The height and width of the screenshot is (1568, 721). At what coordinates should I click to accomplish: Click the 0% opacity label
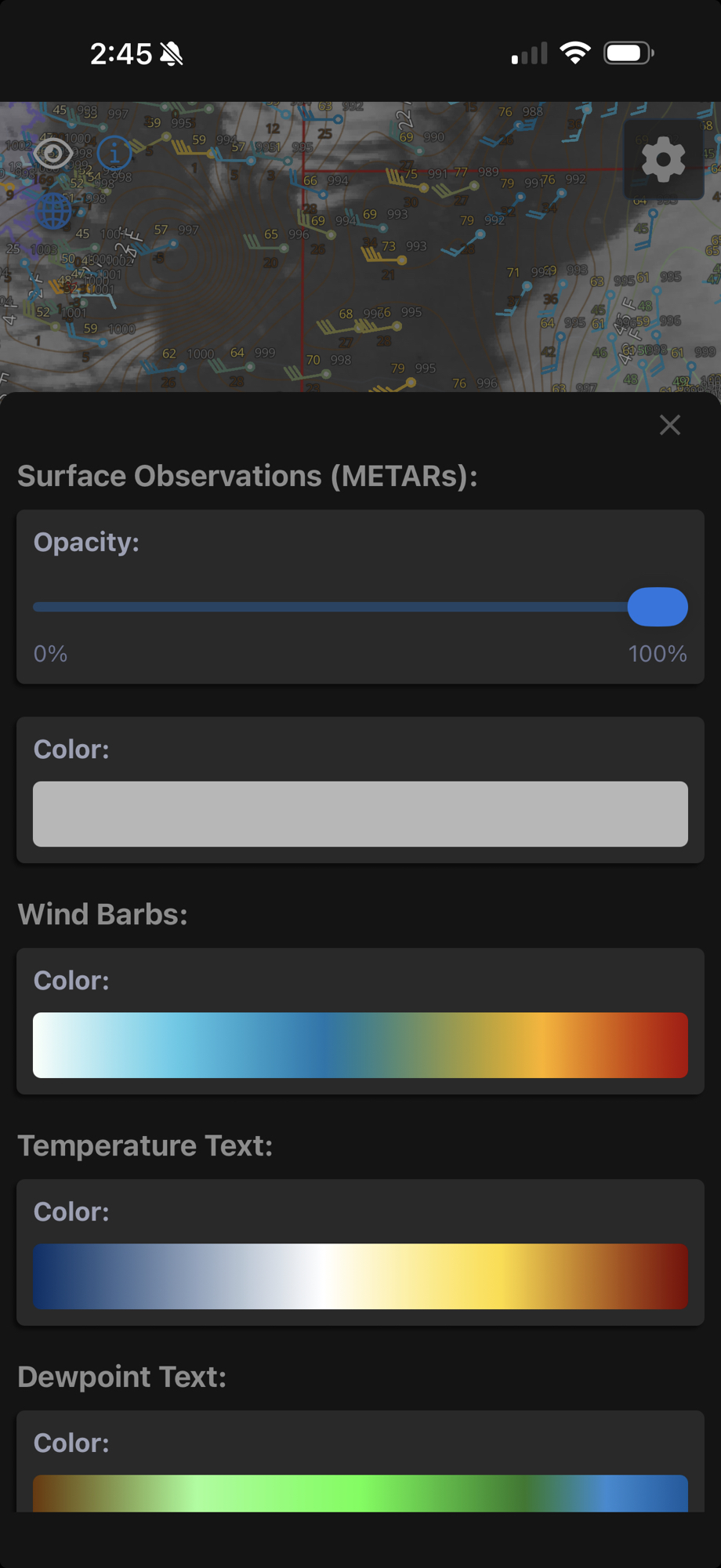[x=50, y=654]
